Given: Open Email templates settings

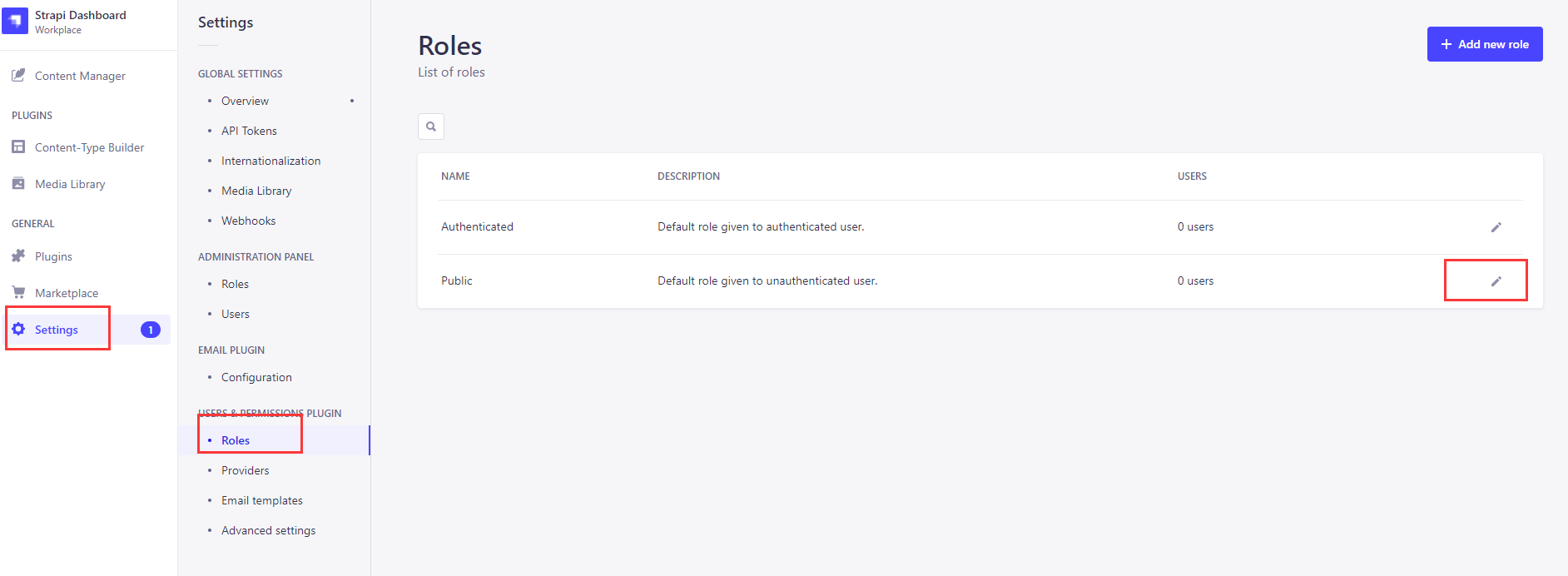Looking at the screenshot, I should click(261, 499).
